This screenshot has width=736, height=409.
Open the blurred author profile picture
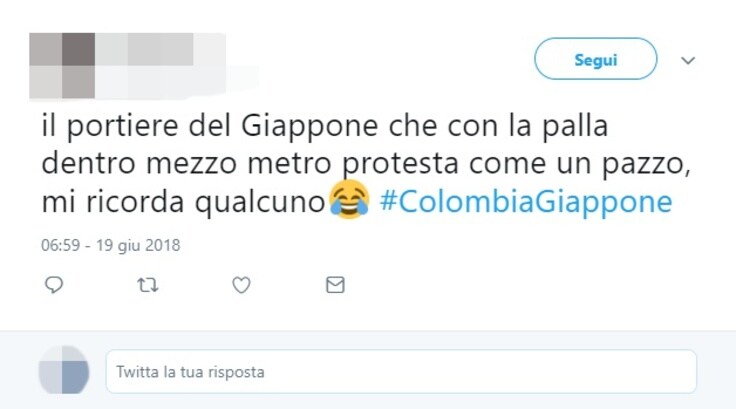coord(62,65)
